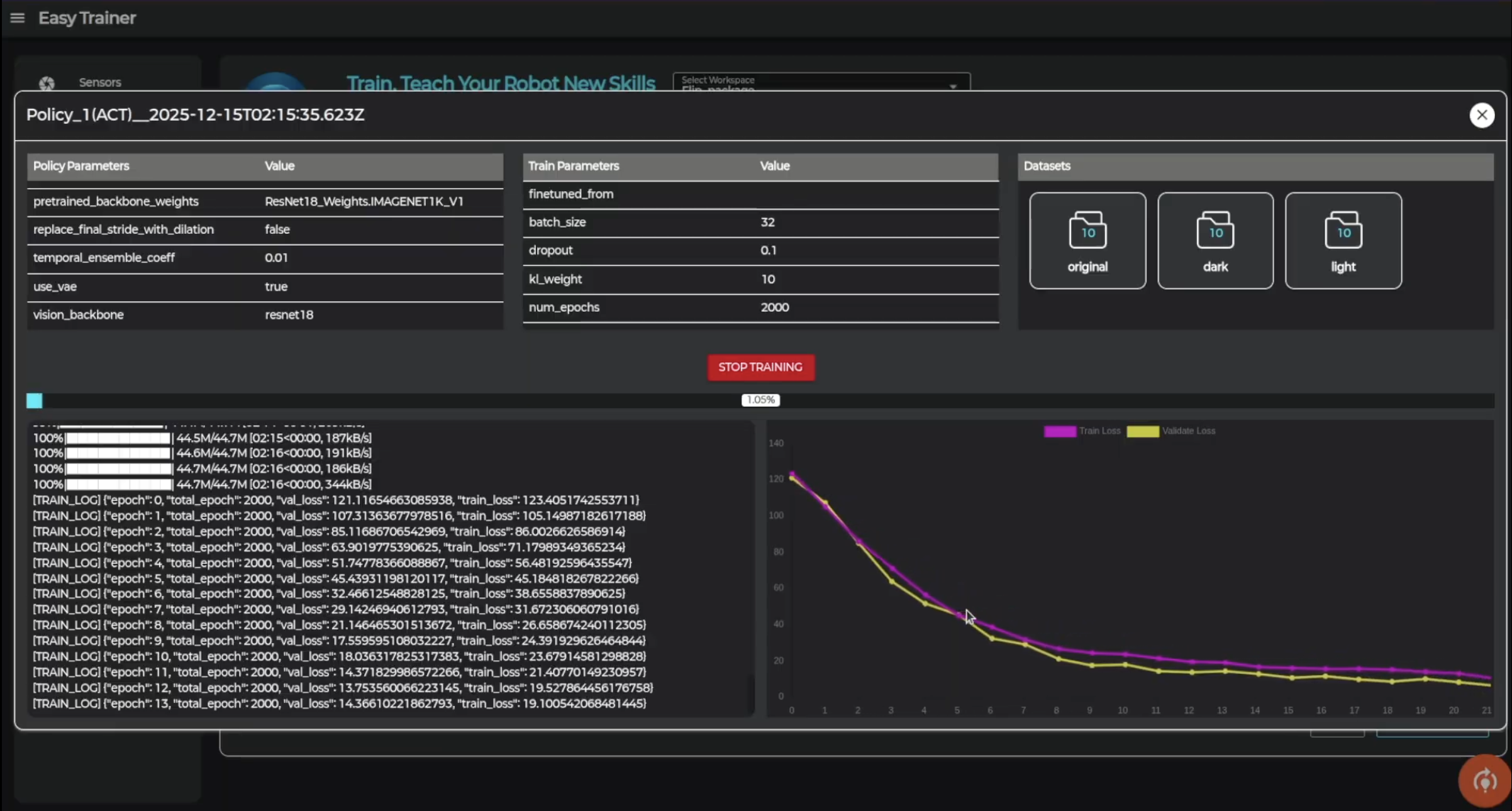
Task: Click the Sensors sidebar icon
Action: pyautogui.click(x=47, y=83)
